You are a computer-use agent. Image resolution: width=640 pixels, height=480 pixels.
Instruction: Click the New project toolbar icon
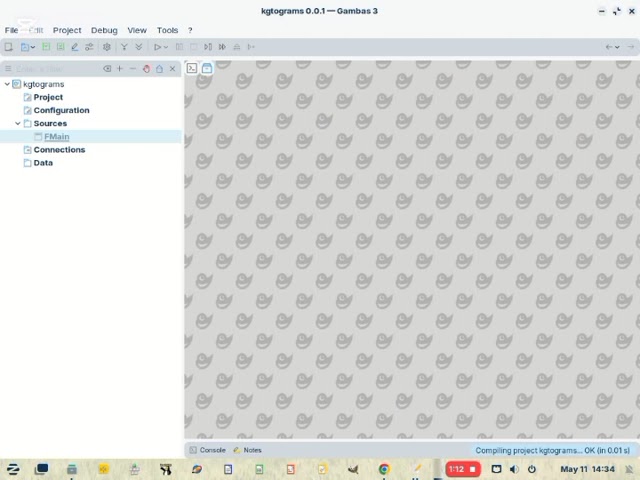click(x=8, y=47)
